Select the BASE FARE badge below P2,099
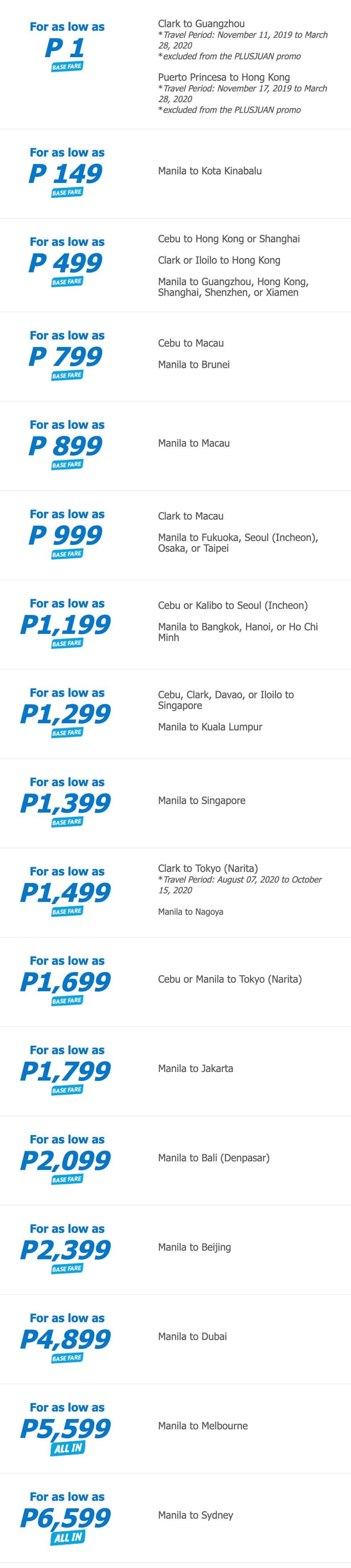Image resolution: width=351 pixels, height=1568 pixels. click(x=67, y=1180)
